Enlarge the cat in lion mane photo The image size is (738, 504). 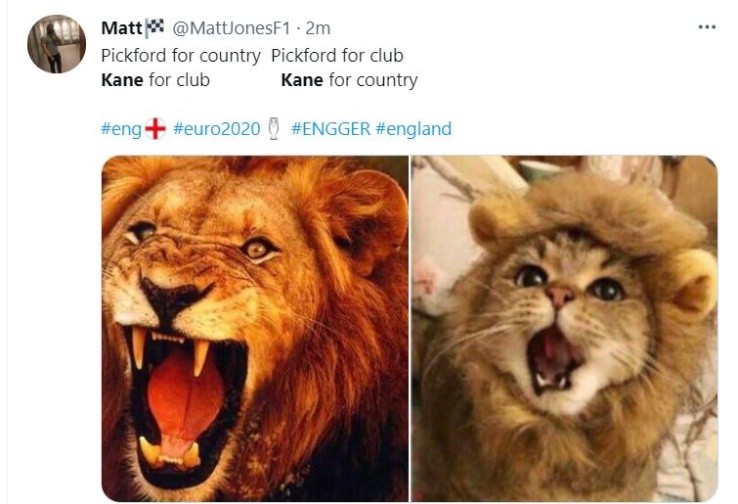point(564,328)
